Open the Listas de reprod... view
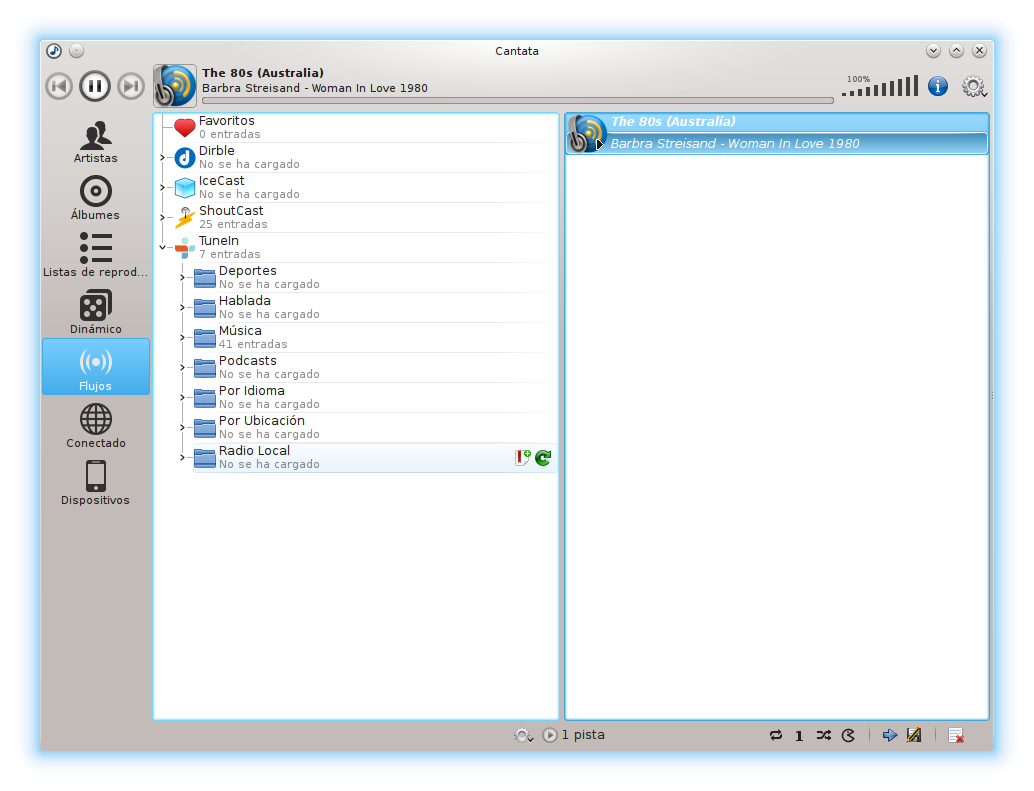This screenshot has width=1034, height=791. coord(96,255)
